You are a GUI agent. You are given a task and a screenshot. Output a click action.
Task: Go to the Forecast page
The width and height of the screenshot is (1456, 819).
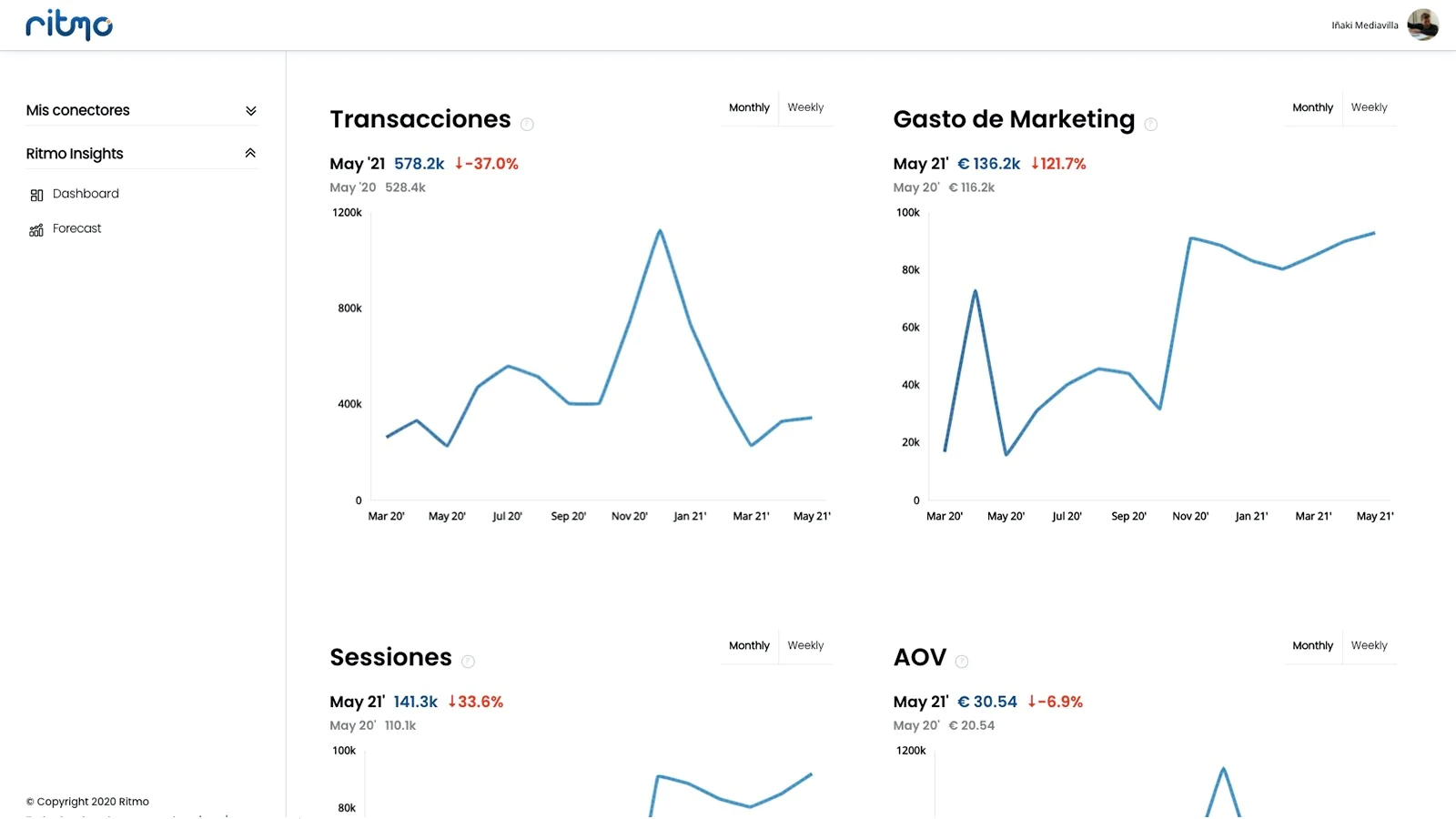pyautogui.click(x=76, y=228)
